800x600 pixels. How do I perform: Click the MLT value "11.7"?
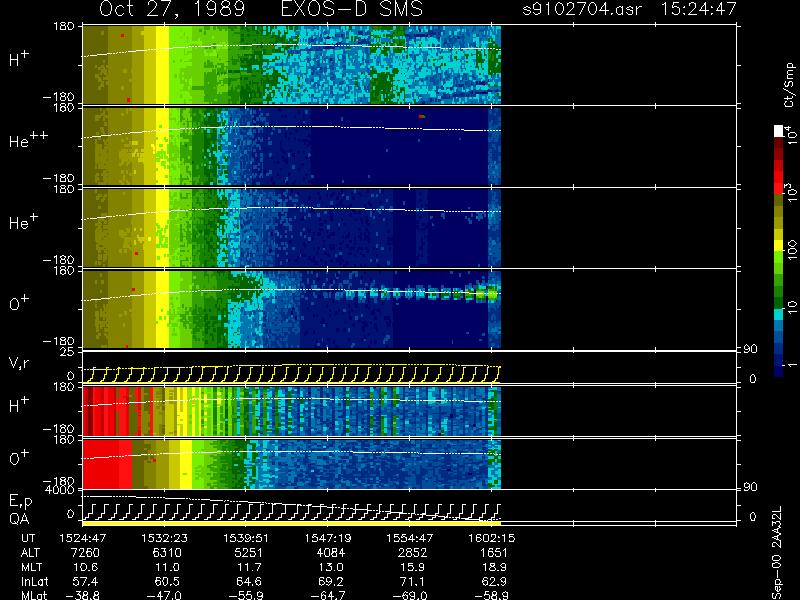[251, 567]
